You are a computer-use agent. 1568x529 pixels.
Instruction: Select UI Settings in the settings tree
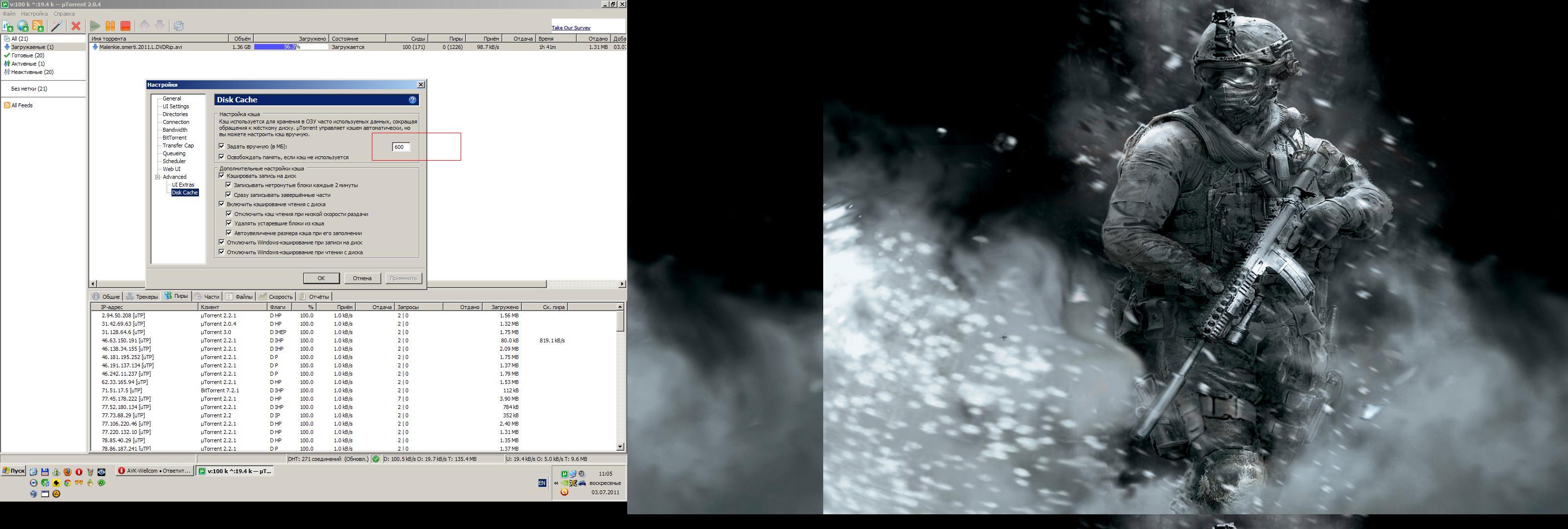click(175, 106)
